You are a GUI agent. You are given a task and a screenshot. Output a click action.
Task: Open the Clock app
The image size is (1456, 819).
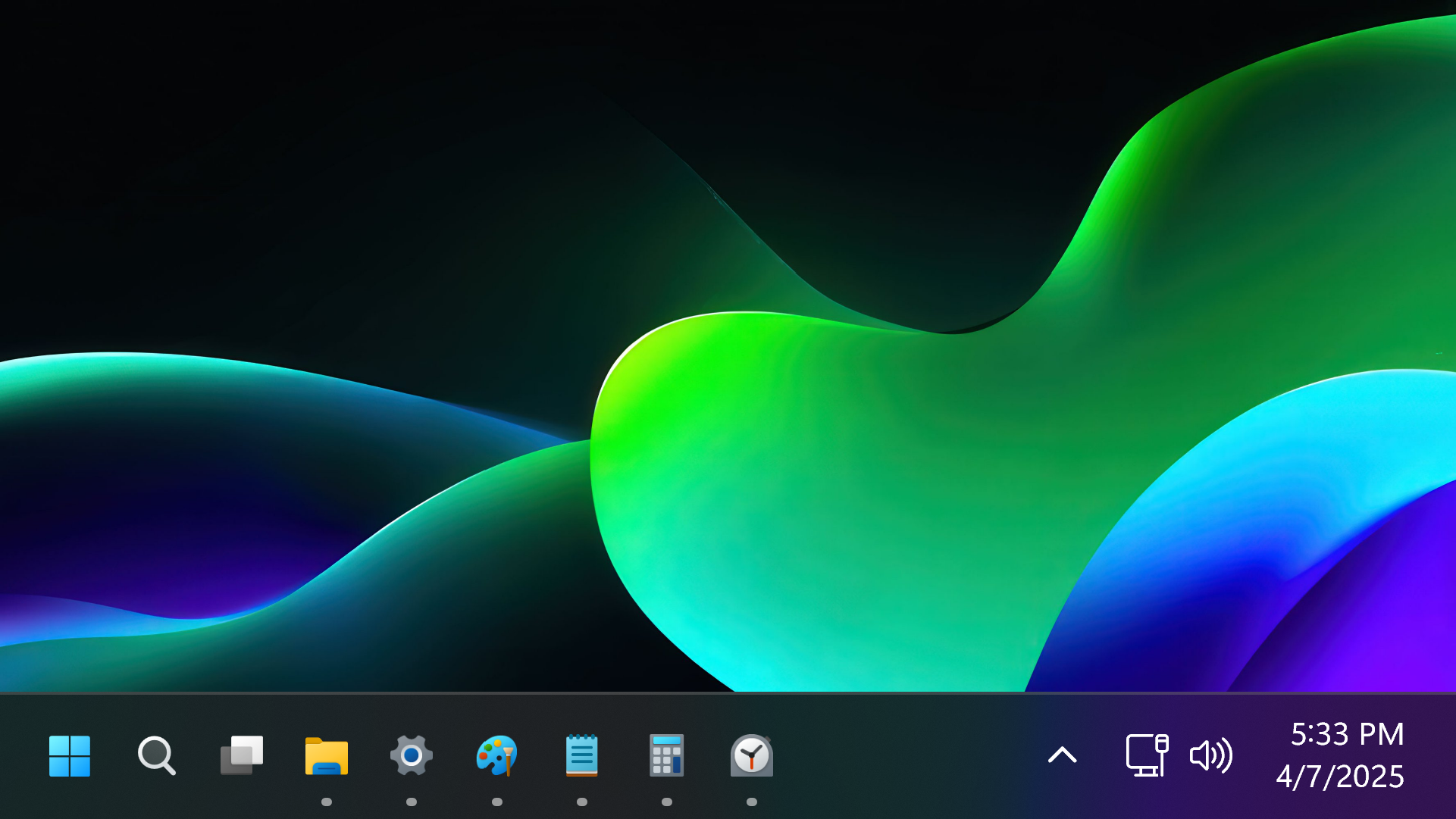(x=751, y=755)
